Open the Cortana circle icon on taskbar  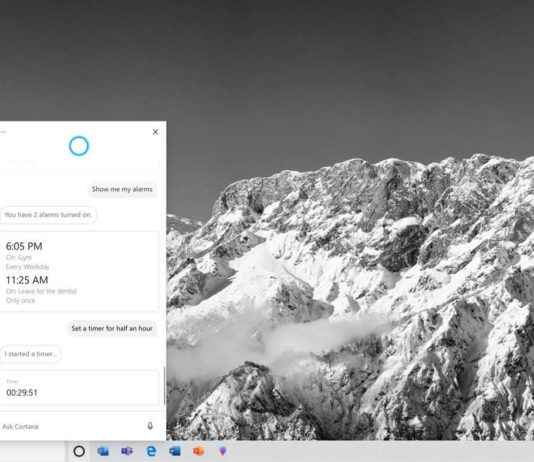tap(79, 451)
